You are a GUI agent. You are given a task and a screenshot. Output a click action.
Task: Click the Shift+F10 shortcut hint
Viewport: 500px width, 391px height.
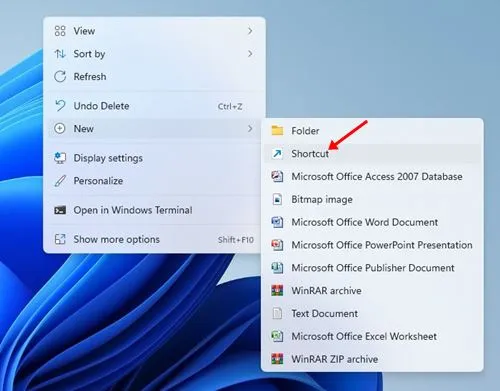(236, 240)
